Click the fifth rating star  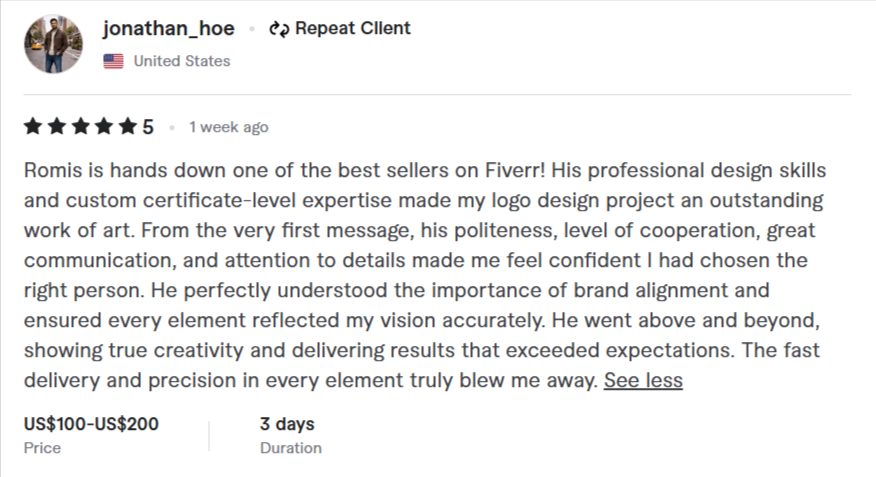click(127, 127)
